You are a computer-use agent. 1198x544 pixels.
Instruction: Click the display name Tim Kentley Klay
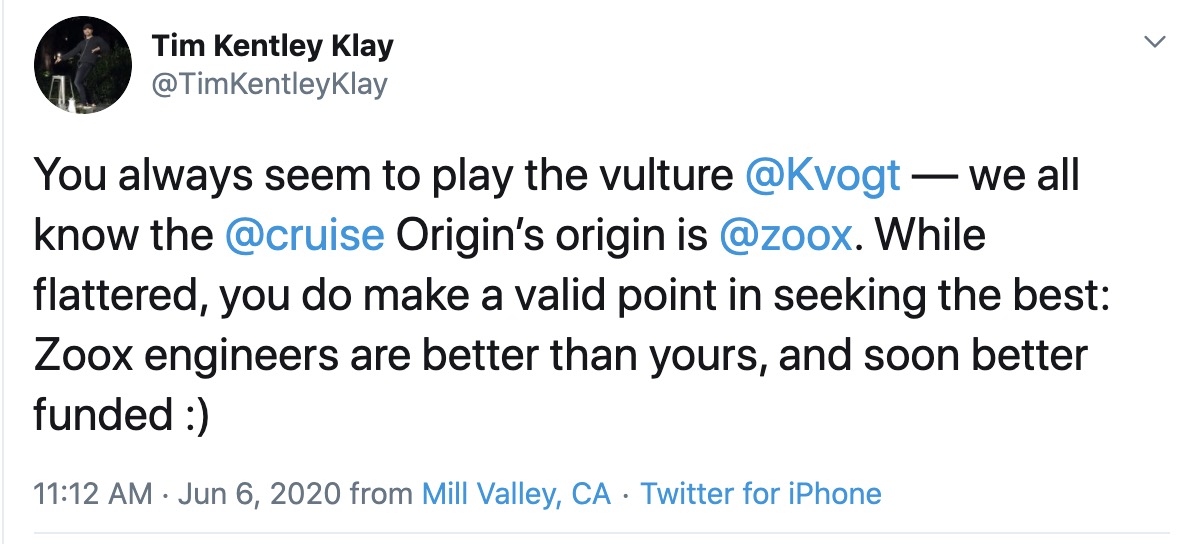[x=272, y=46]
